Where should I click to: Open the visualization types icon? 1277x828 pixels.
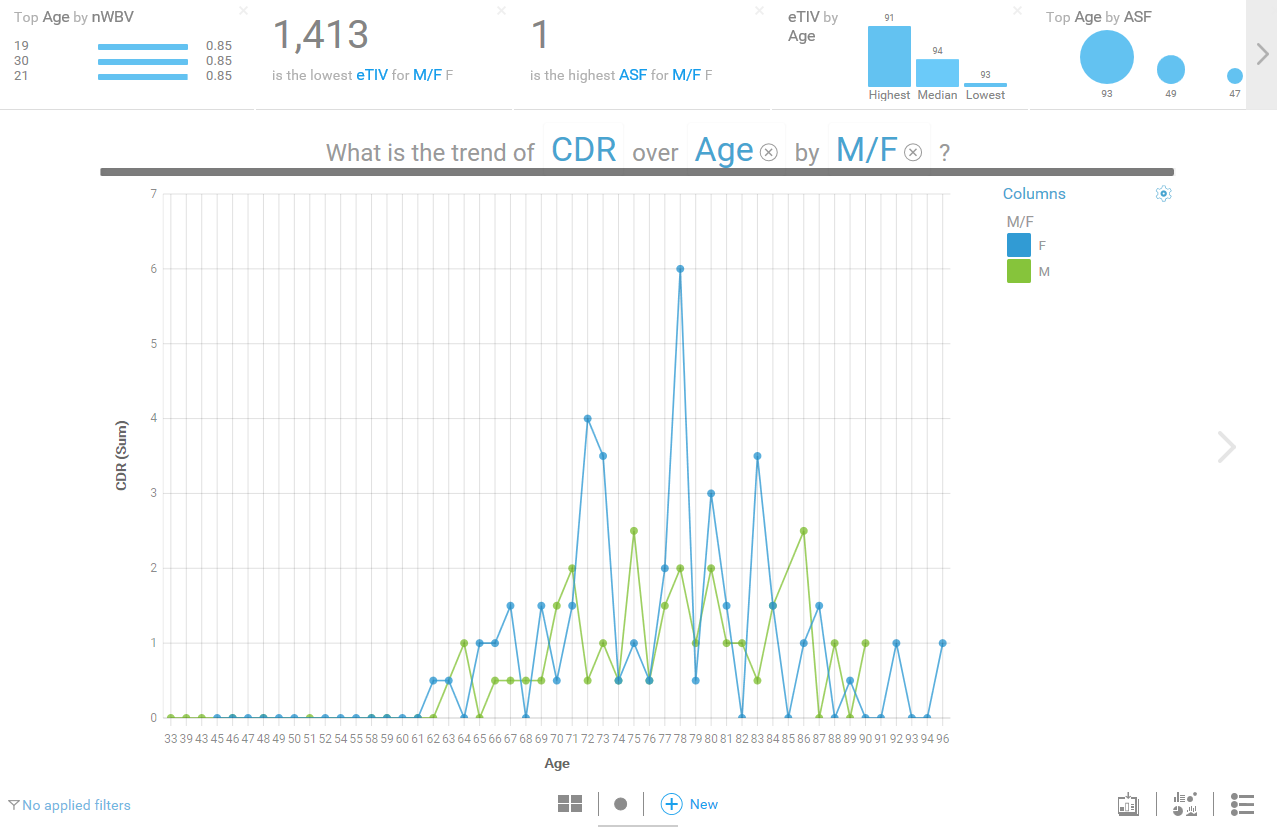pyautogui.click(x=1185, y=804)
